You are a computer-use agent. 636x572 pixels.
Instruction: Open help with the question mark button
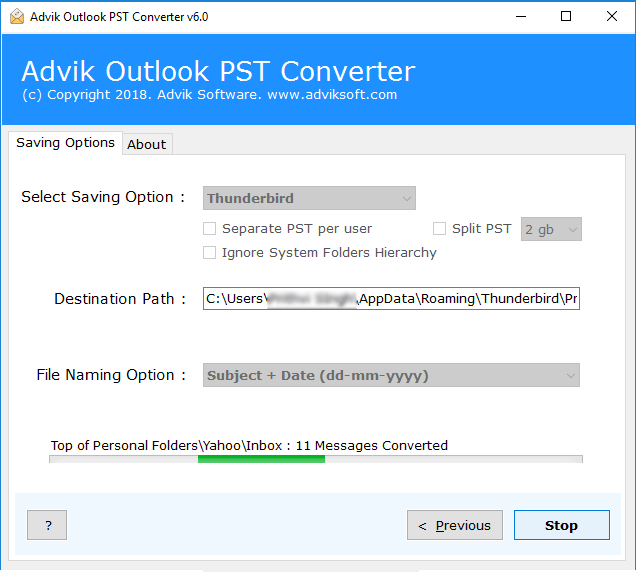pos(47,525)
